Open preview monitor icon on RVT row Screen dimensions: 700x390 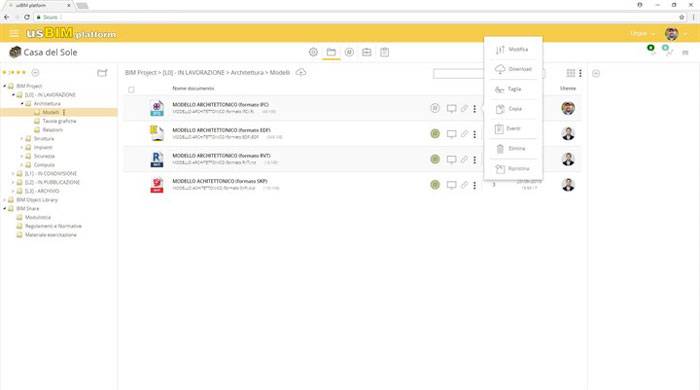(451, 159)
